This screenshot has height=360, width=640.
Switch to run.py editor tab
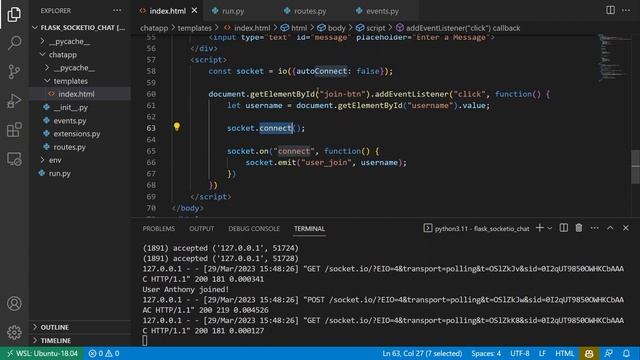233,11
